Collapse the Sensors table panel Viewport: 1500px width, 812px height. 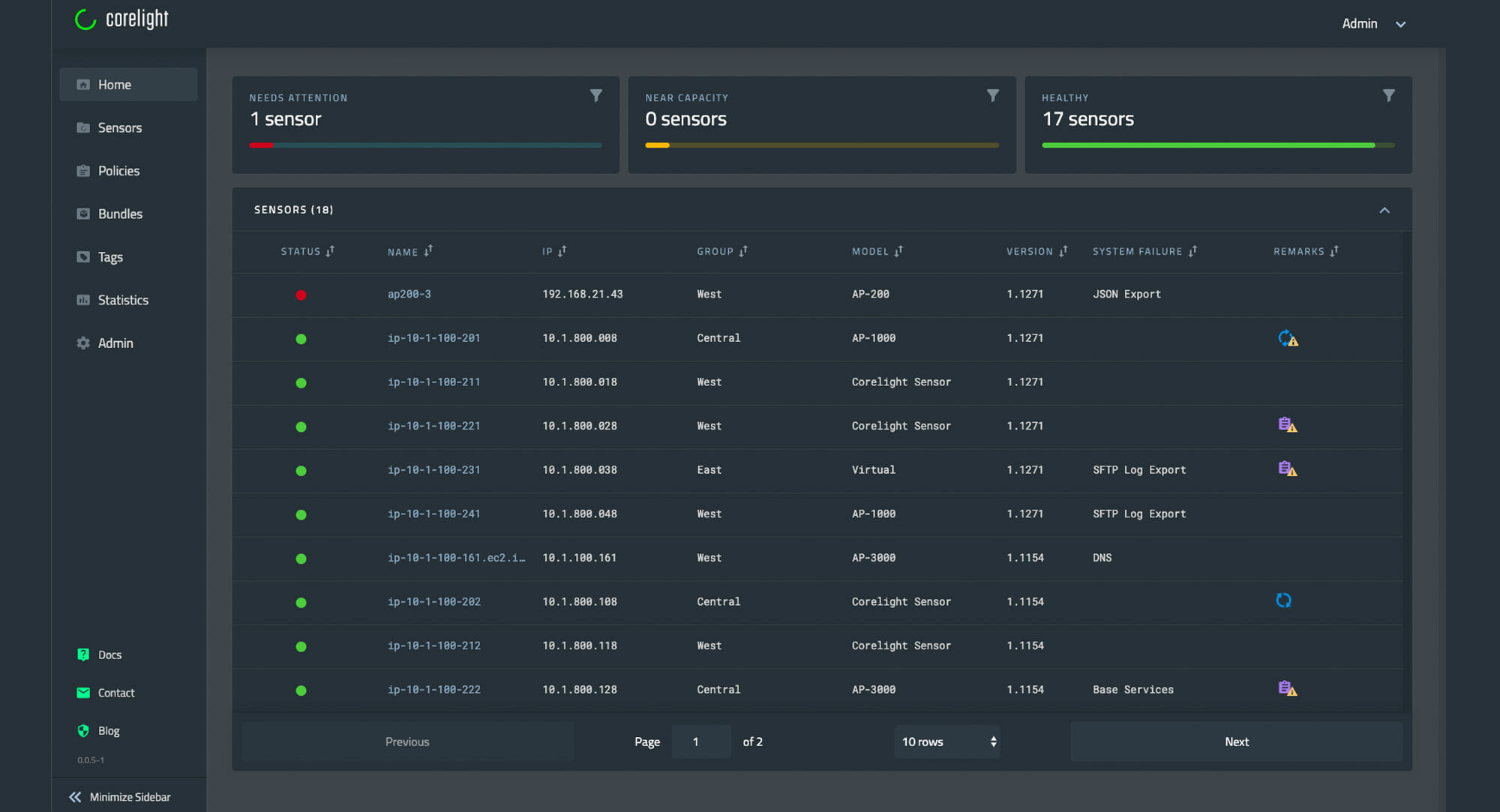[x=1384, y=210]
